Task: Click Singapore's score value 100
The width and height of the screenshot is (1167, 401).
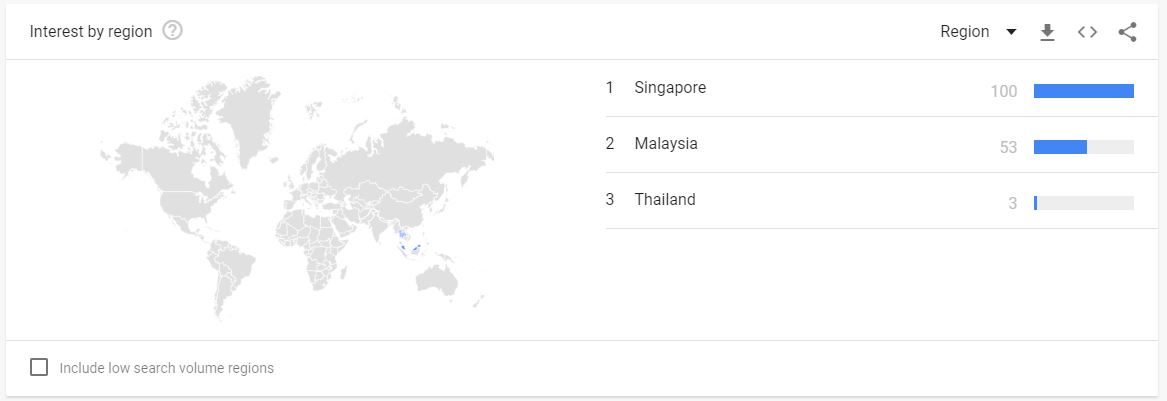Action: pos(1004,92)
